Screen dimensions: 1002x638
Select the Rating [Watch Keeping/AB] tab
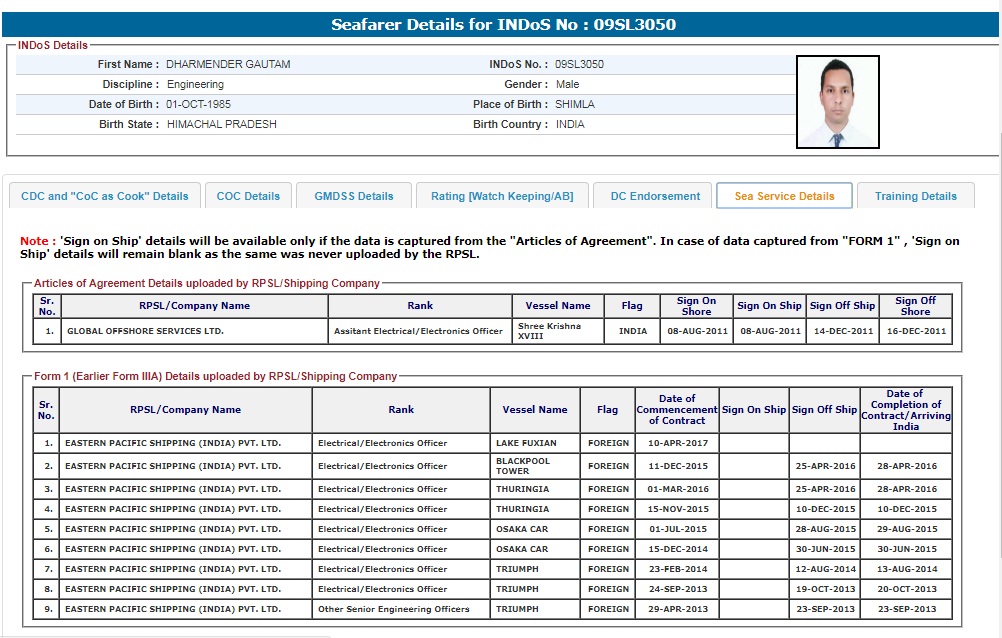tap(502, 196)
